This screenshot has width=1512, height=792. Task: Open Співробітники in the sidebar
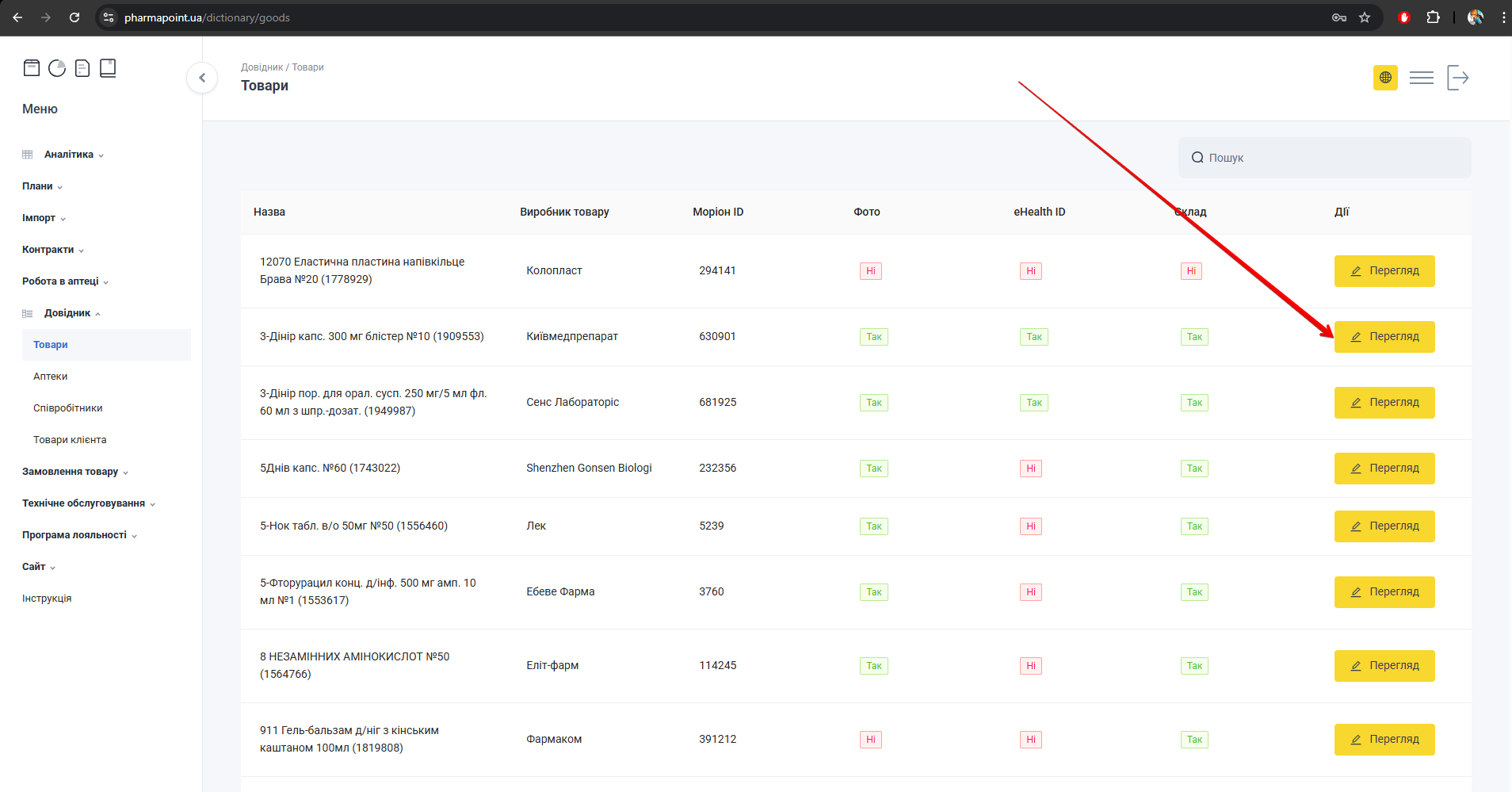68,408
